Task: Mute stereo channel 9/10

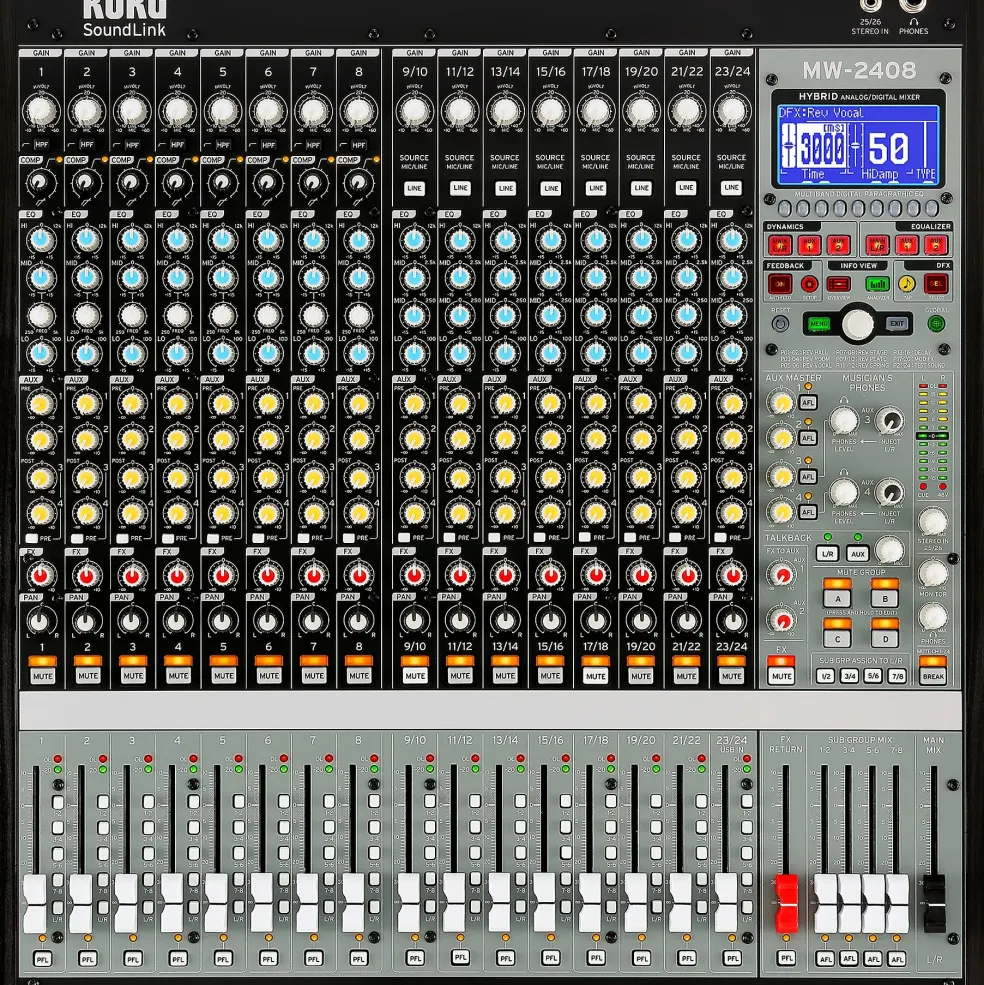Action: [415, 677]
